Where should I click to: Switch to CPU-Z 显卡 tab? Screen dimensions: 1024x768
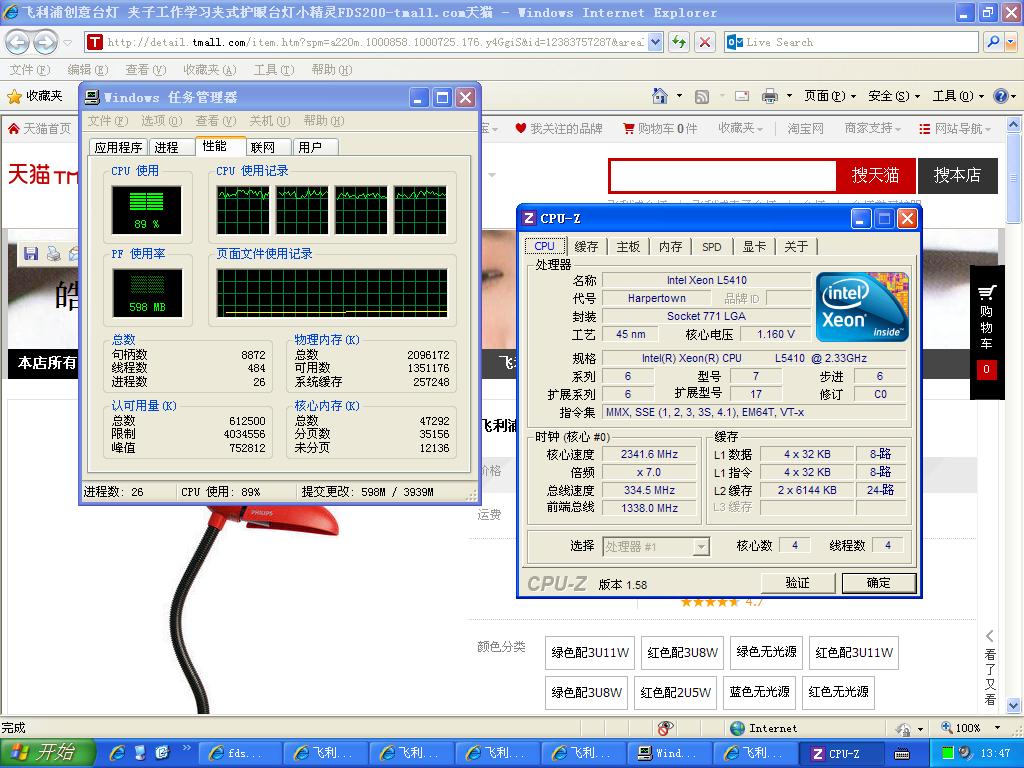point(754,247)
